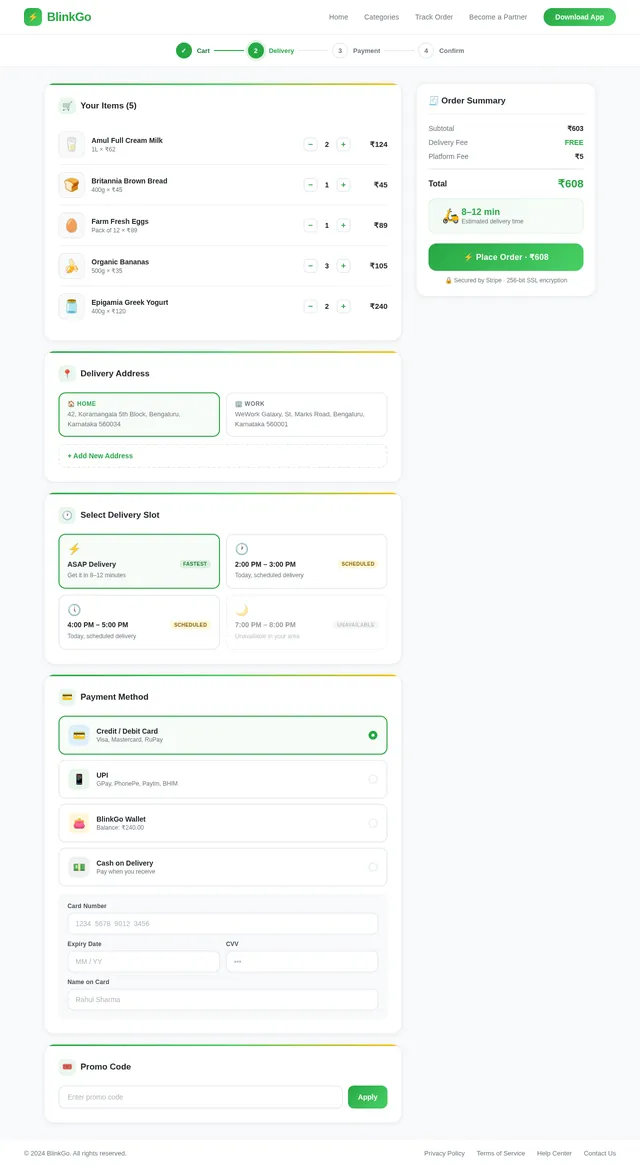
Task: Choose the WORK delivery address card
Action: point(306,414)
